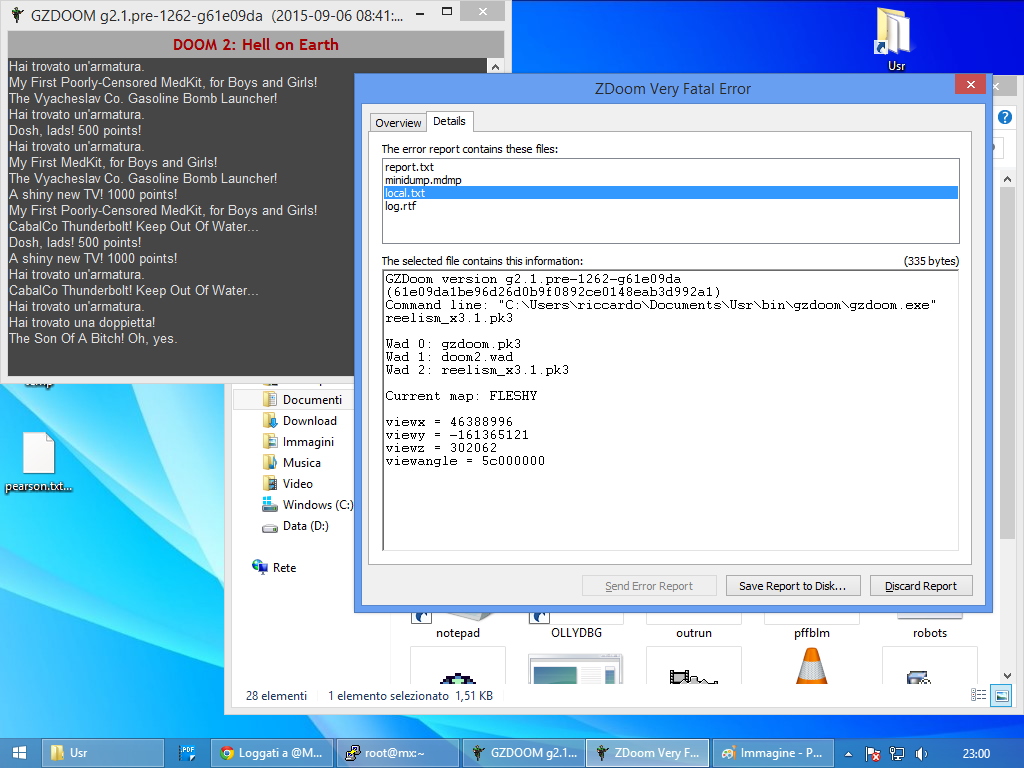1024x768 pixels.
Task: Click the network tray icon
Action: 897,754
